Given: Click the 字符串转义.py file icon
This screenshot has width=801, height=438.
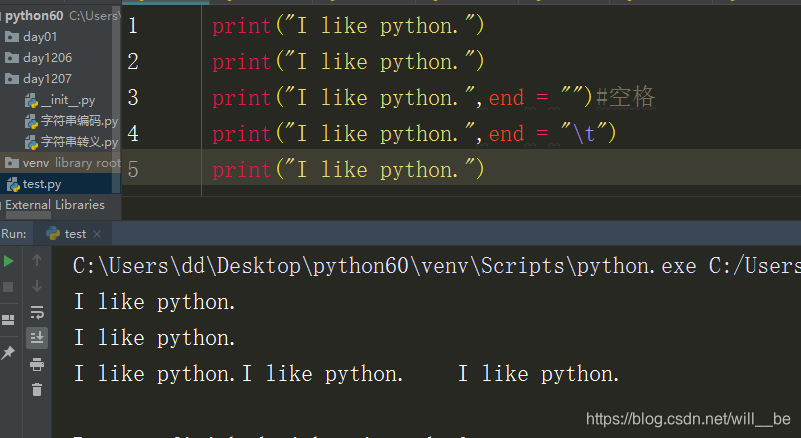Looking at the screenshot, I should tap(31, 143).
